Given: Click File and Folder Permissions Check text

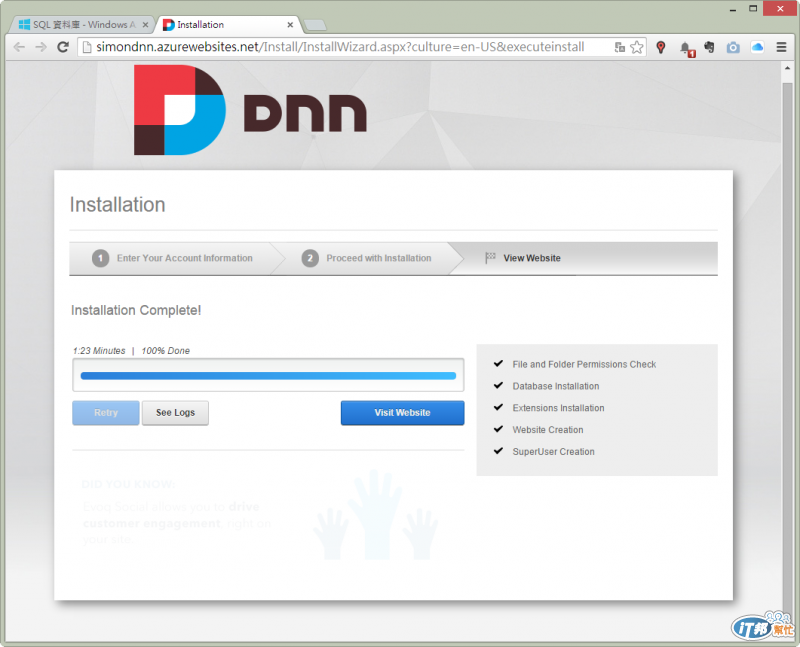Looking at the screenshot, I should click(584, 364).
